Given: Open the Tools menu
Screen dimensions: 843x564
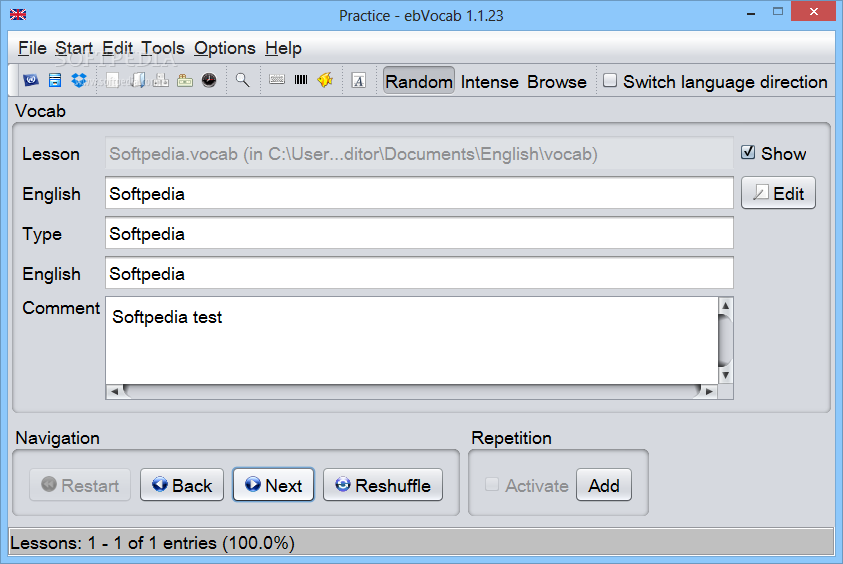Looking at the screenshot, I should [x=163, y=48].
